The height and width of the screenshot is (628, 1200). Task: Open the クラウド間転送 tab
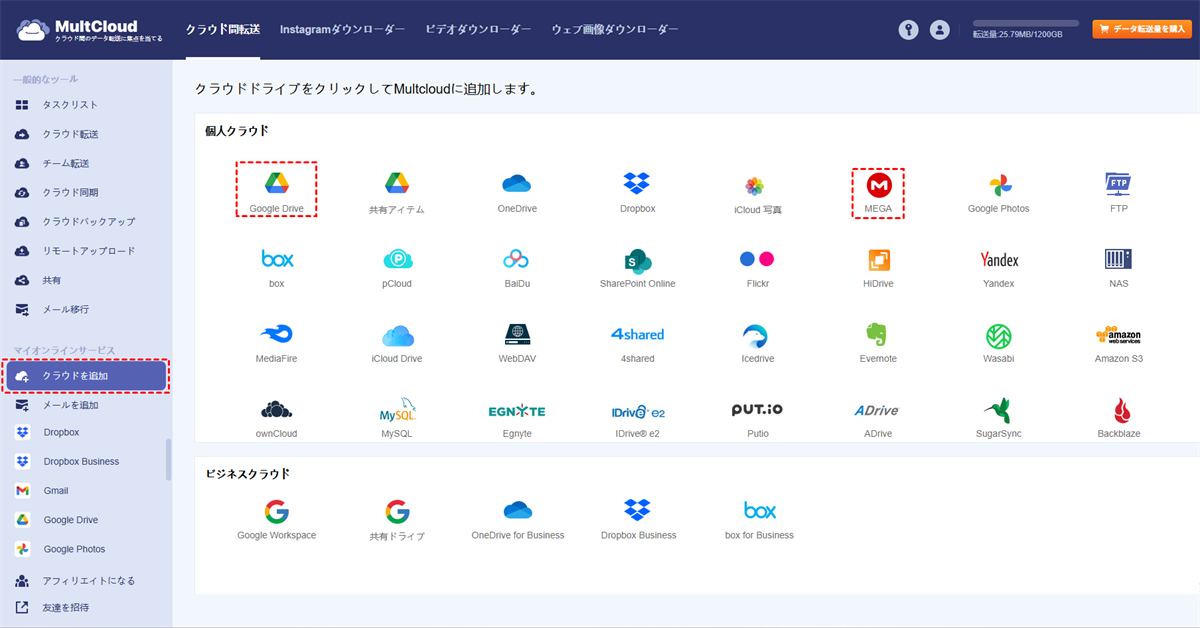click(223, 30)
